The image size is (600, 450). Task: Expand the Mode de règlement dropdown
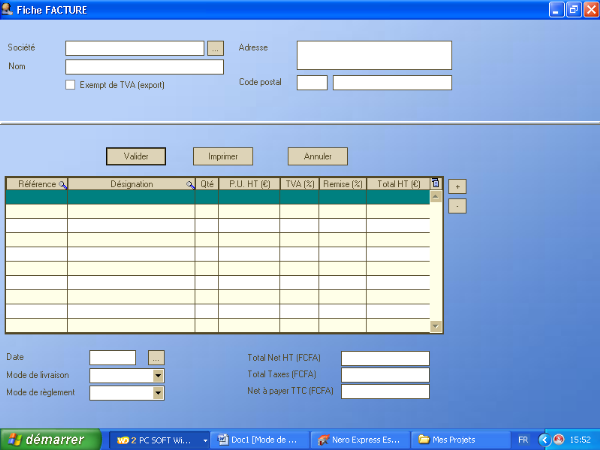[158, 394]
